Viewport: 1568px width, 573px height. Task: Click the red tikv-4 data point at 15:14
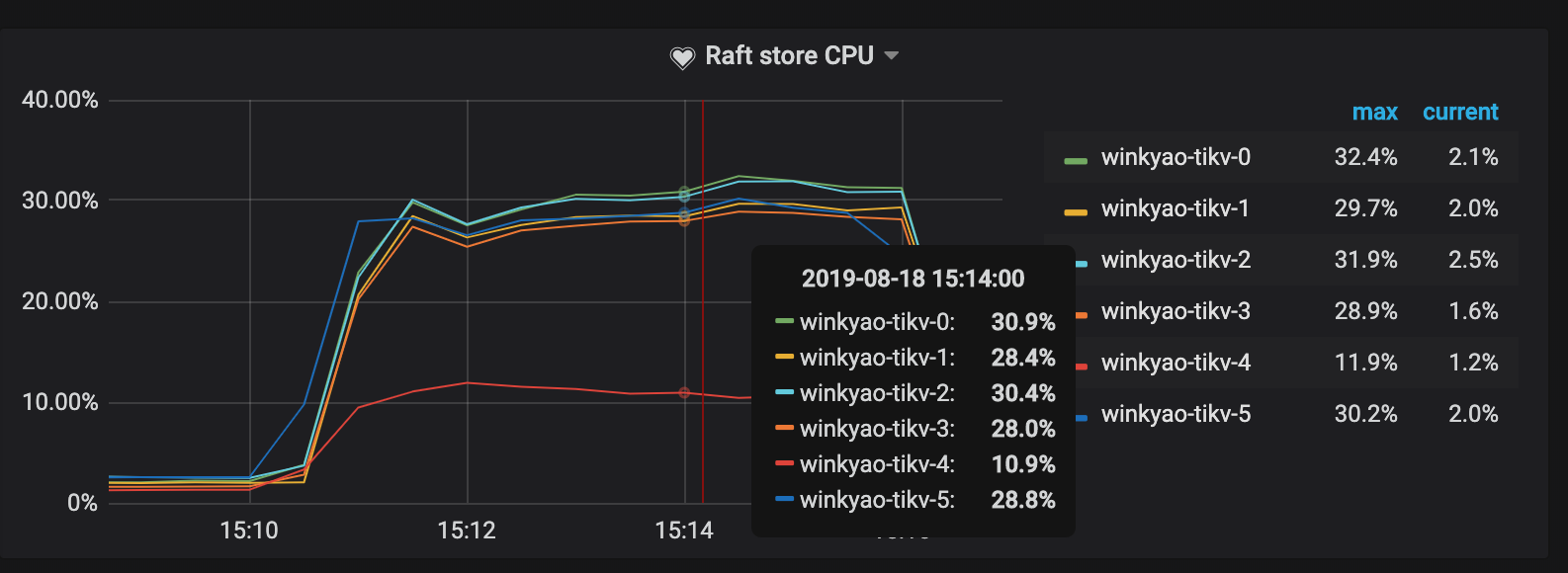[684, 393]
